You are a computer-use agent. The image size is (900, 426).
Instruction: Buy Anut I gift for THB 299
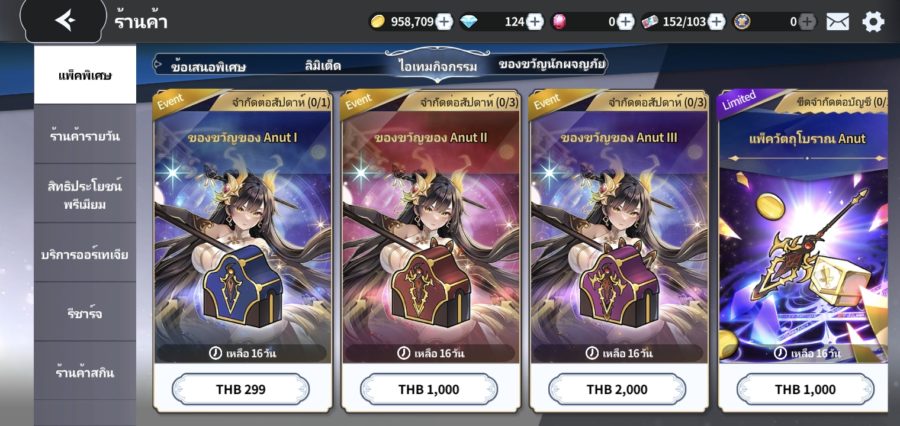click(240, 389)
